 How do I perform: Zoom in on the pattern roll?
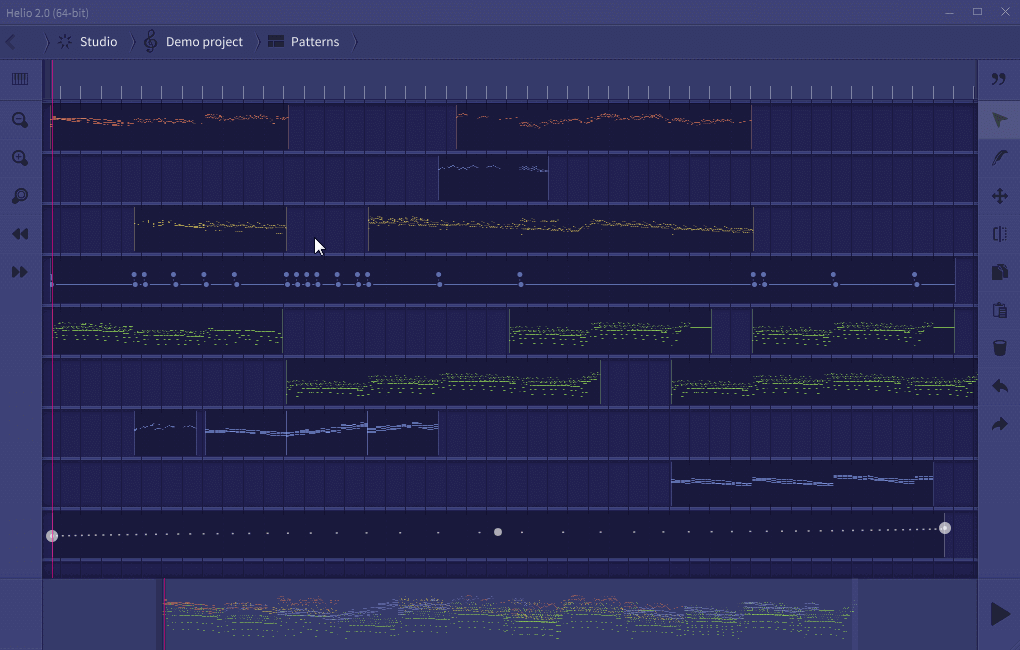20,158
